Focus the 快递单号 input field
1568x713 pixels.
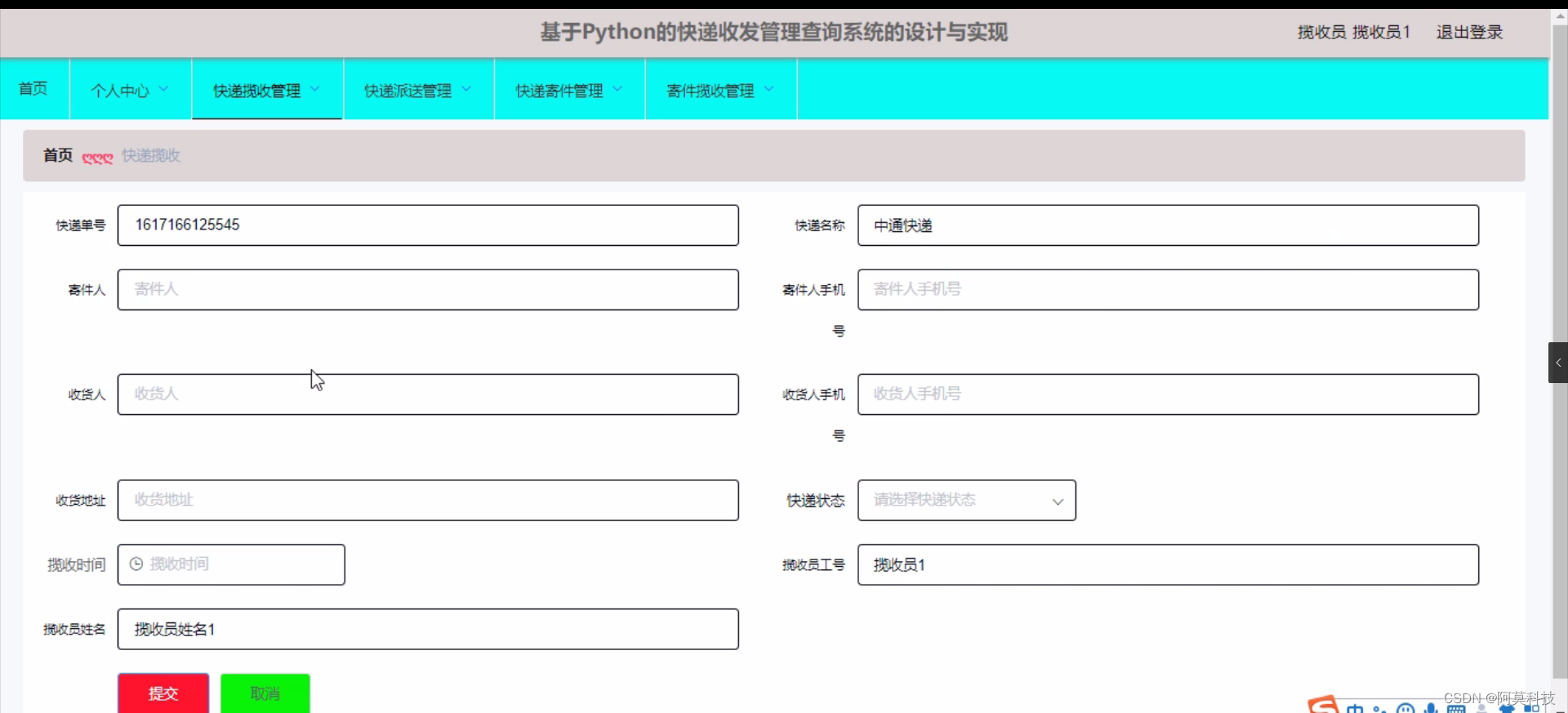click(428, 225)
